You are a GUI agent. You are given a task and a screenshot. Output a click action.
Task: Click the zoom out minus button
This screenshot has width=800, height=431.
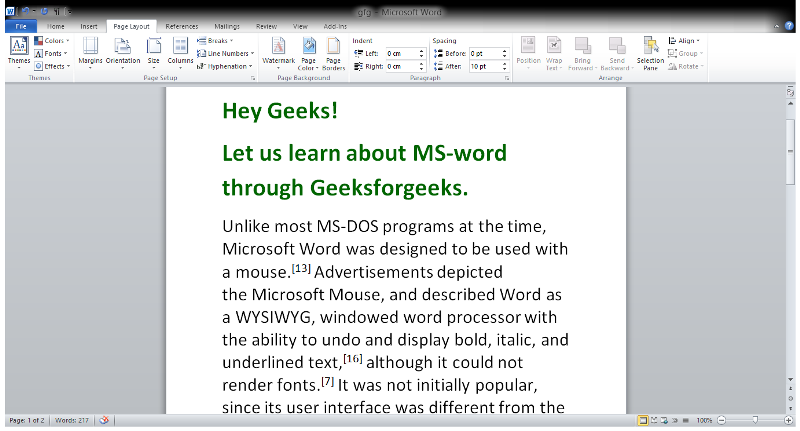pos(721,420)
